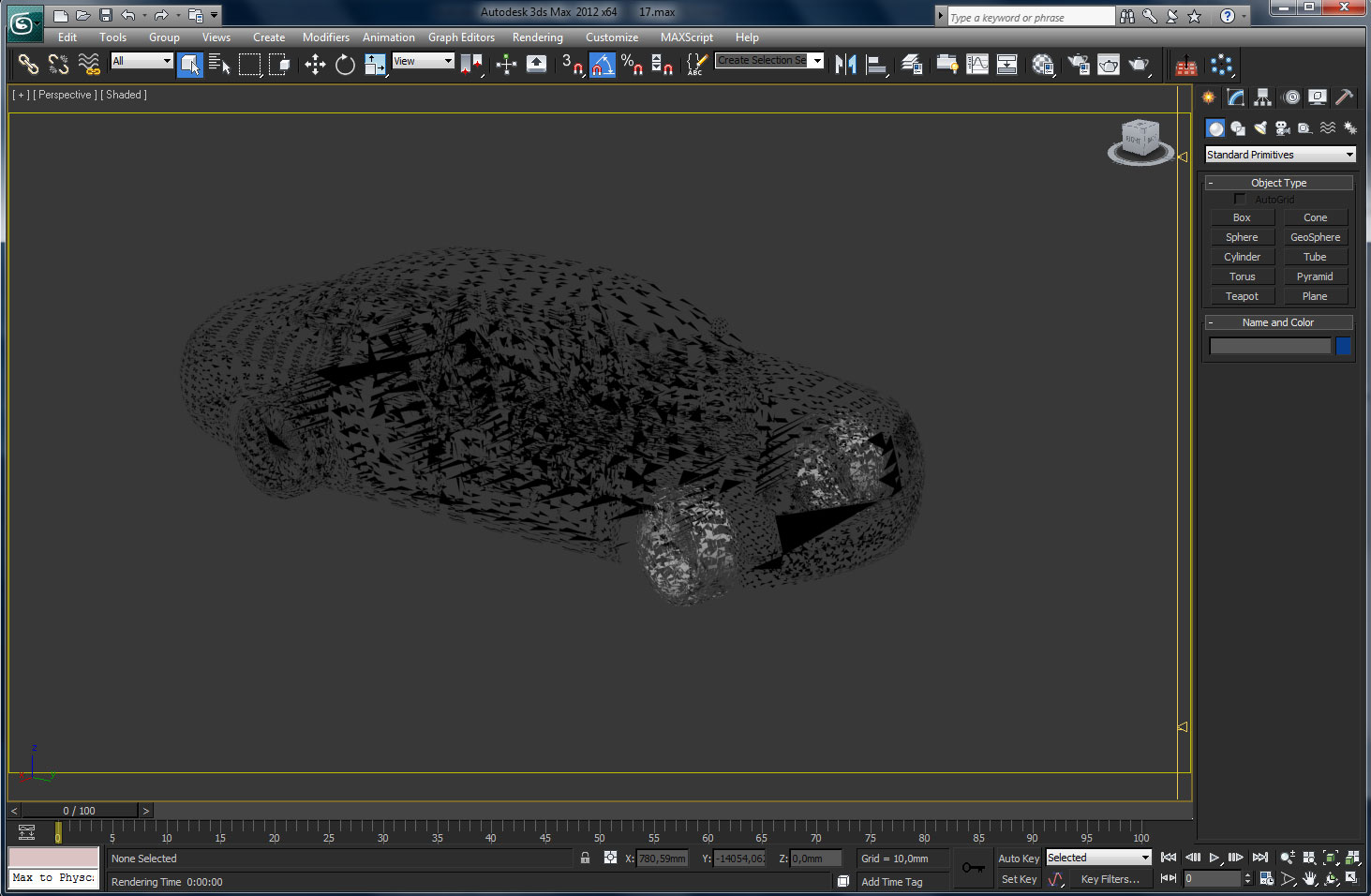Collapse the Object Type rollout
Screen dimensions: 1371x896
coord(1278,183)
